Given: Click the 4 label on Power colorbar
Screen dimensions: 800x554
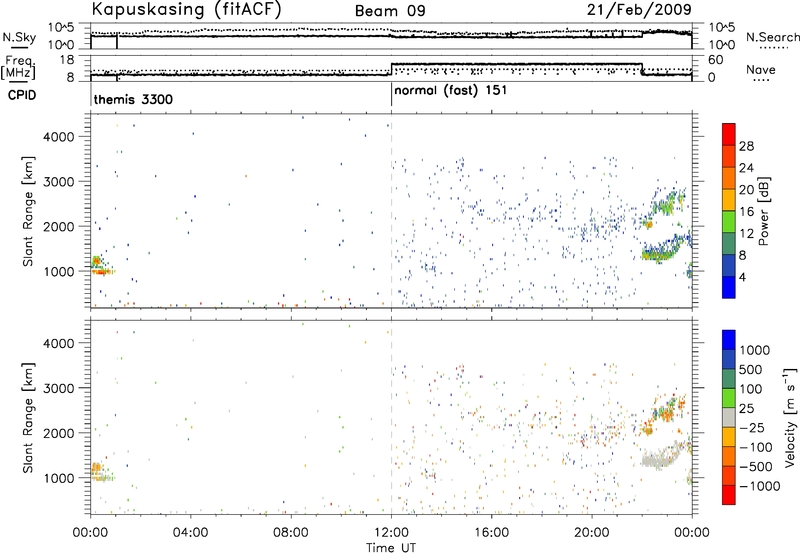Looking at the screenshot, I should (743, 277).
